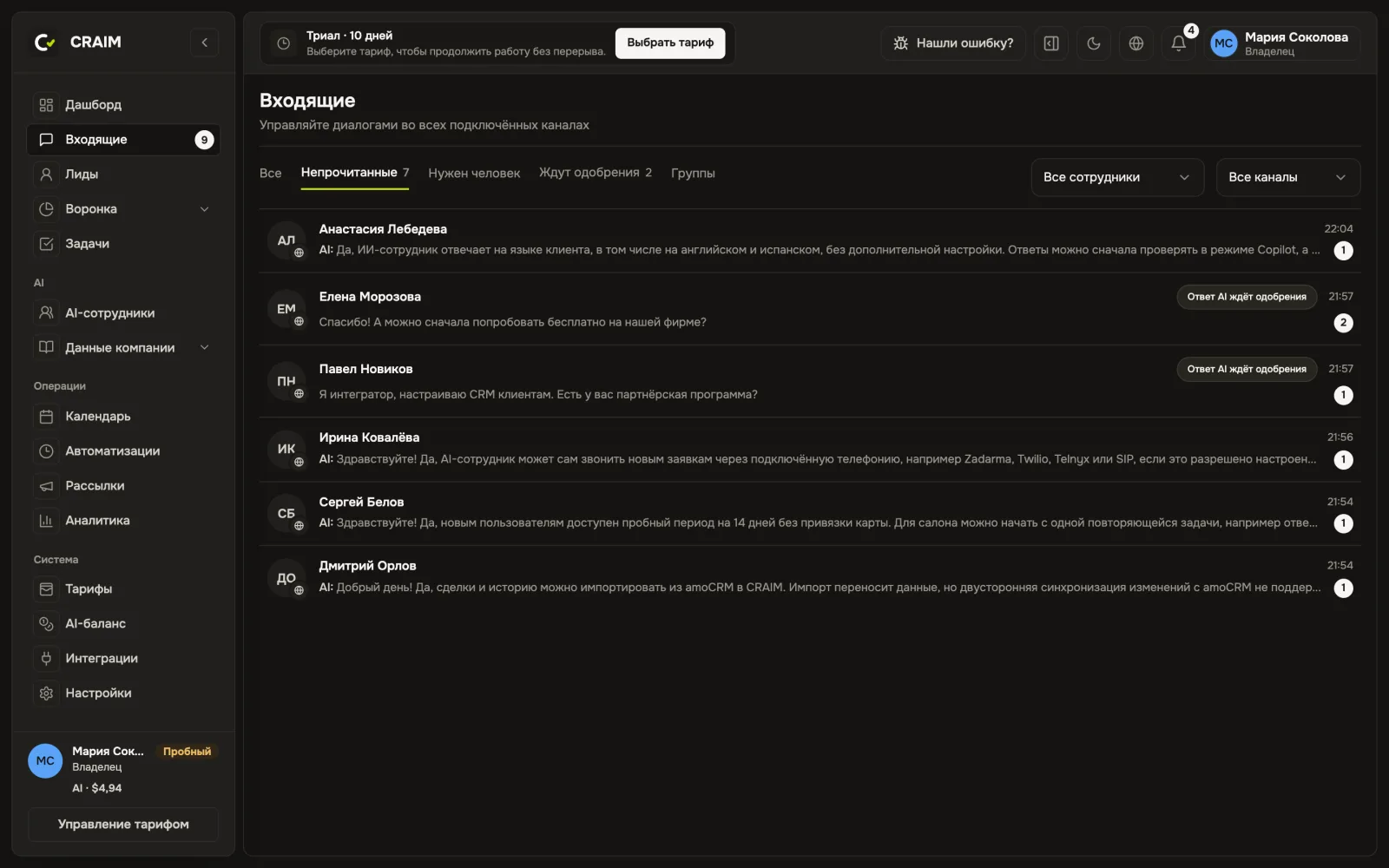Click Ответ AI ждёт одобрения on Павел Новиков

[1247, 369]
